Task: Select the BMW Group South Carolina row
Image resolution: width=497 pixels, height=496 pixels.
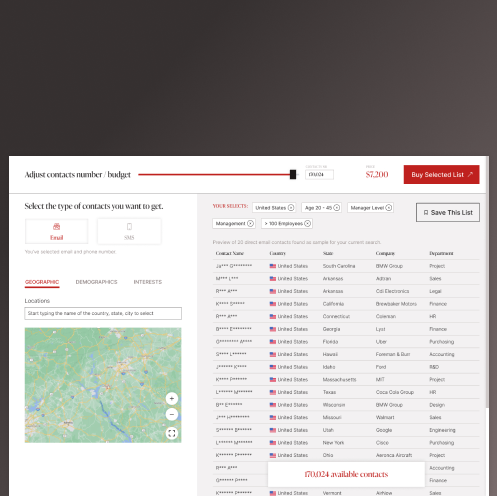Action: pos(346,266)
